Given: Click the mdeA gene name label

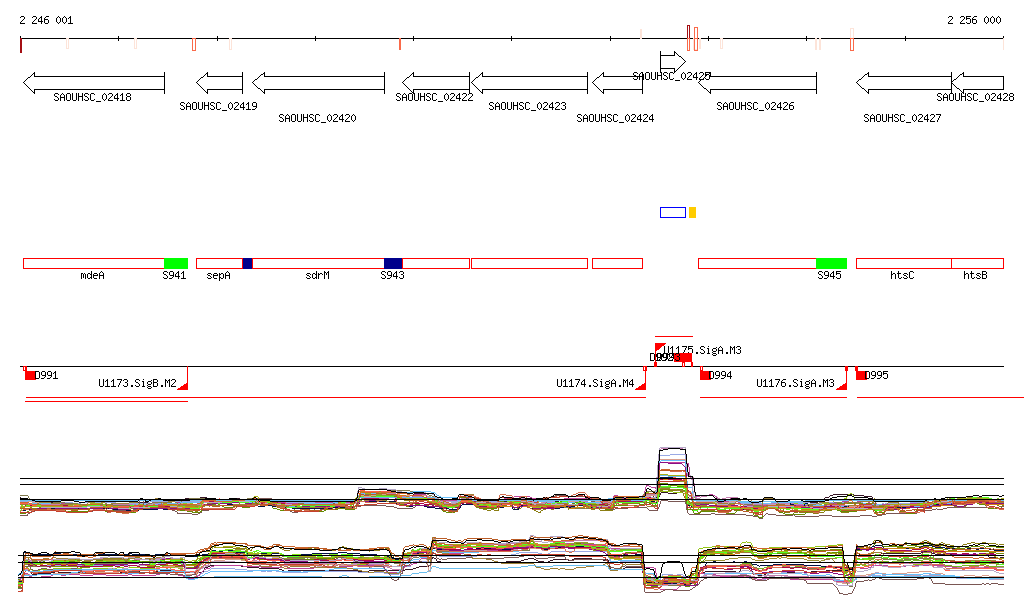Looking at the screenshot, I should tap(92, 275).
